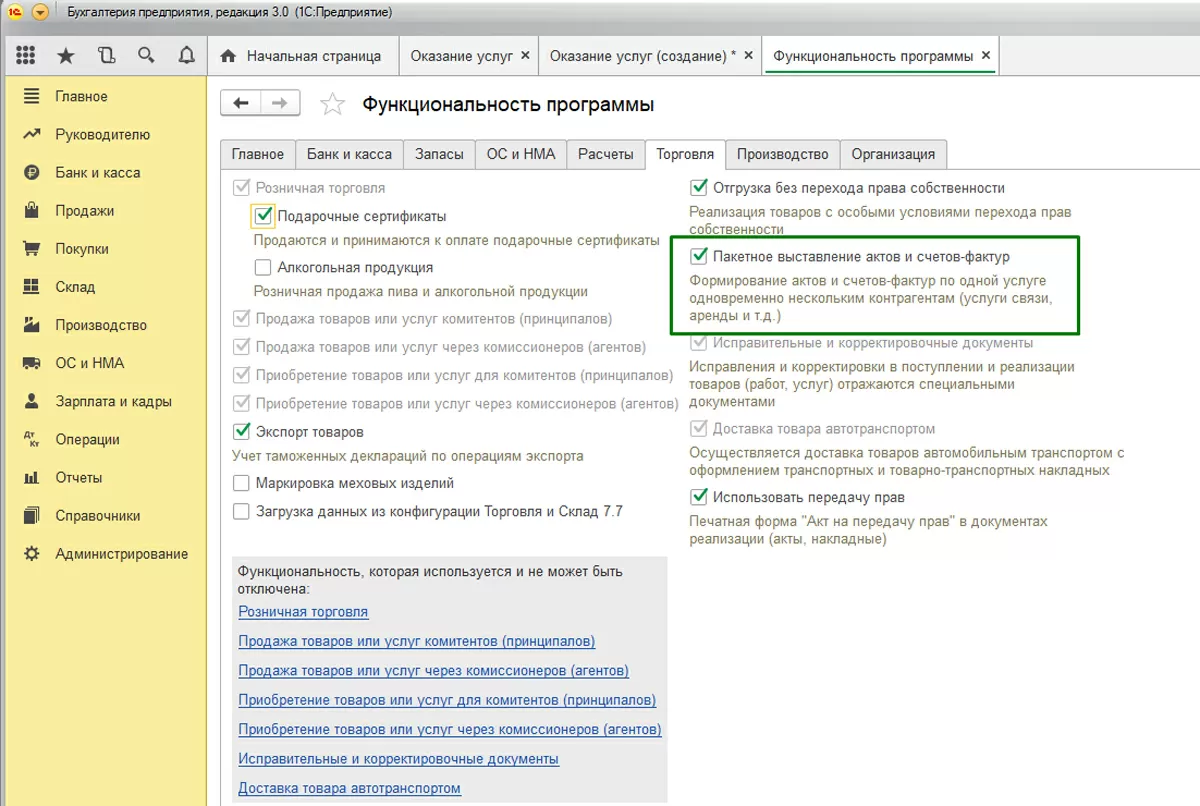
Task: Click the Search magnifier icon
Action: pyautogui.click(x=146, y=56)
